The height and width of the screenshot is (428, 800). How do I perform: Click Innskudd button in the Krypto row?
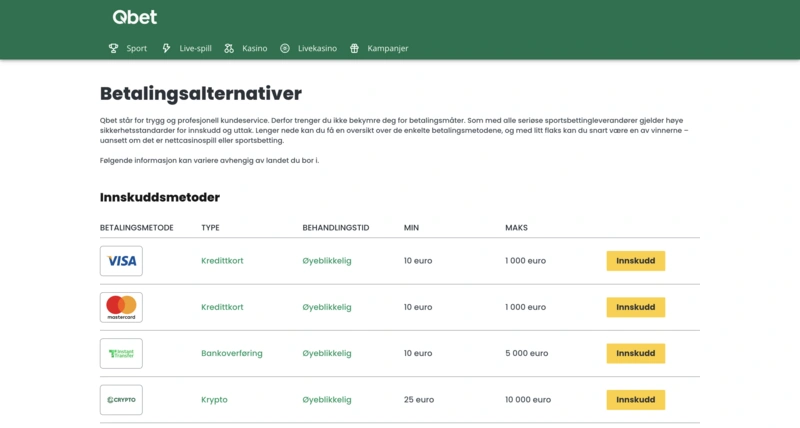coord(636,399)
